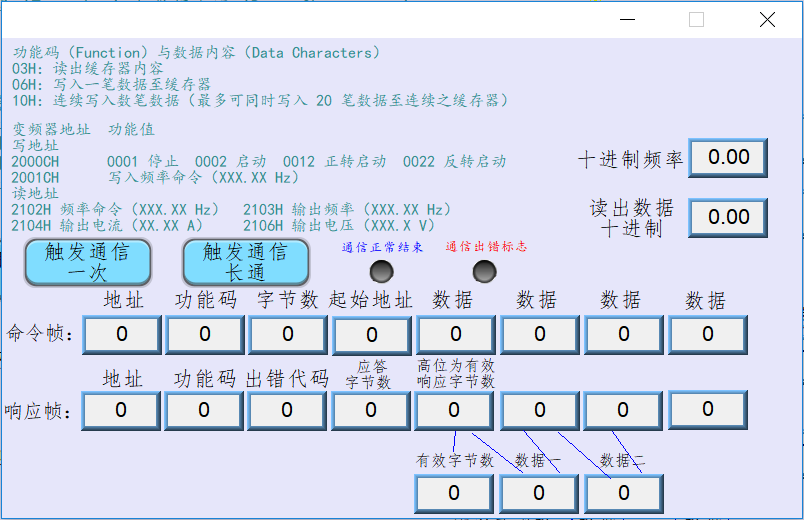
Task: Select the first 命令帧 数据 field
Action: (455, 334)
